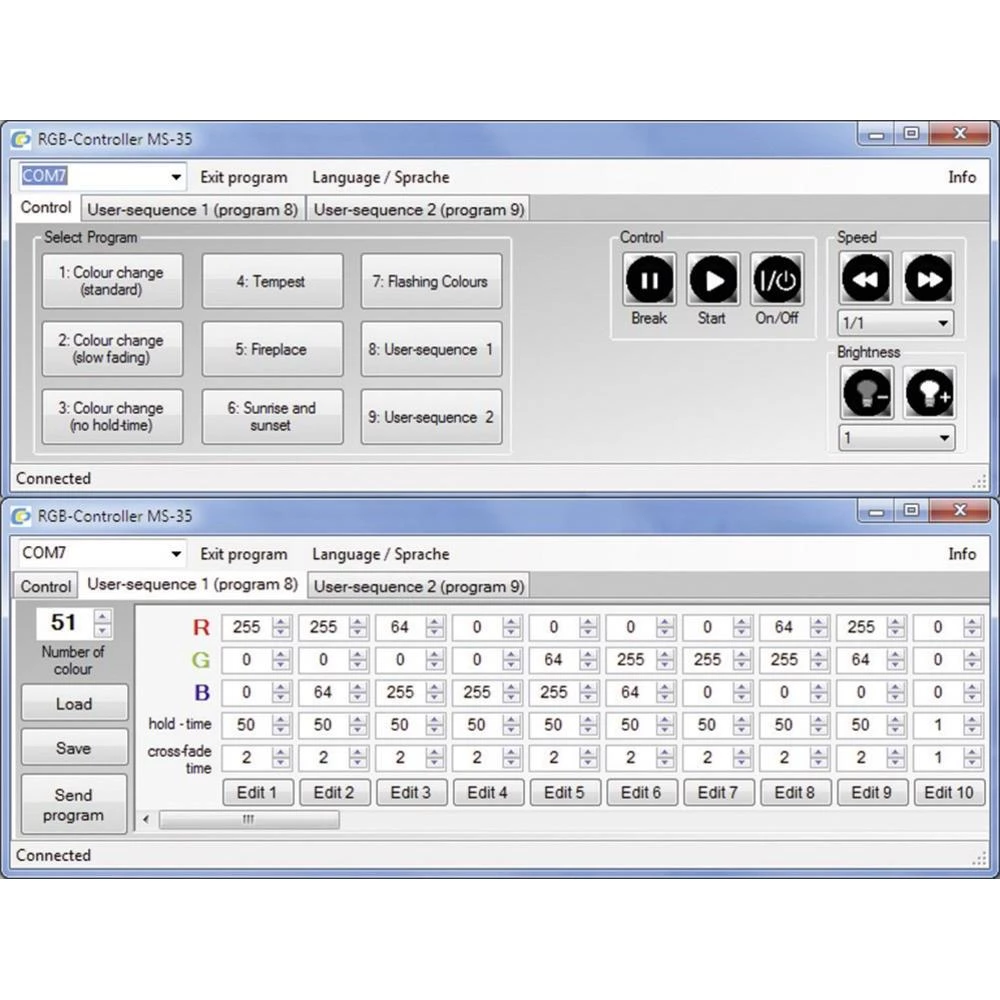1000x1000 pixels.
Task: Toggle the On/Off power icon
Action: tap(777, 280)
